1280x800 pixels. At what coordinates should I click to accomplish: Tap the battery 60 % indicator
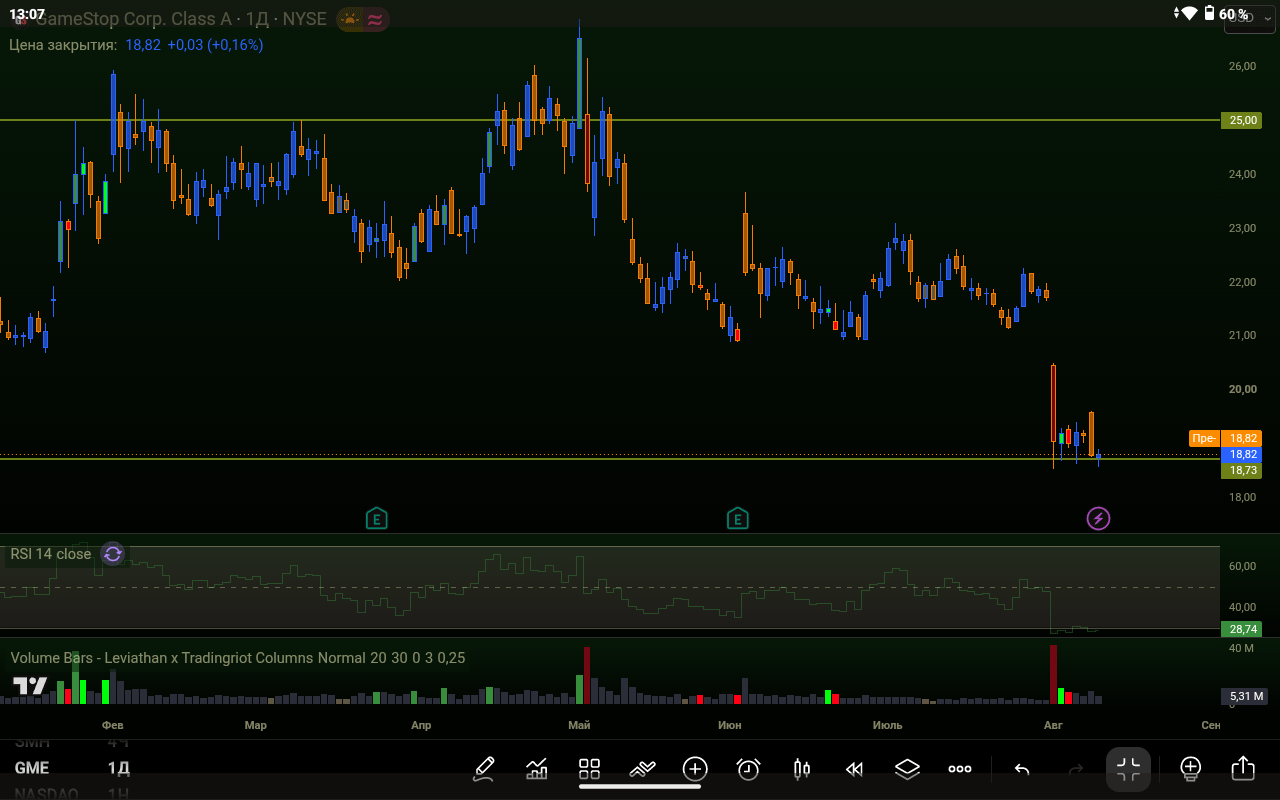(x=1226, y=14)
